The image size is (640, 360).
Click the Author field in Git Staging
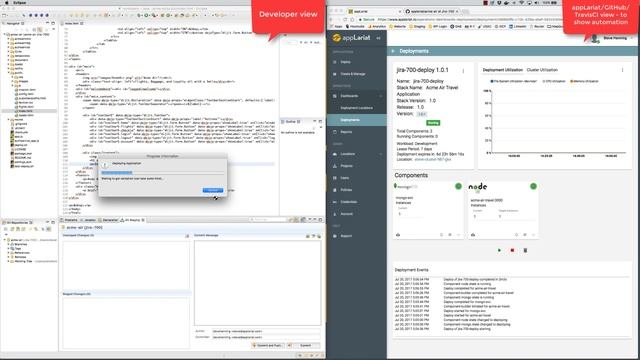click(x=266, y=331)
